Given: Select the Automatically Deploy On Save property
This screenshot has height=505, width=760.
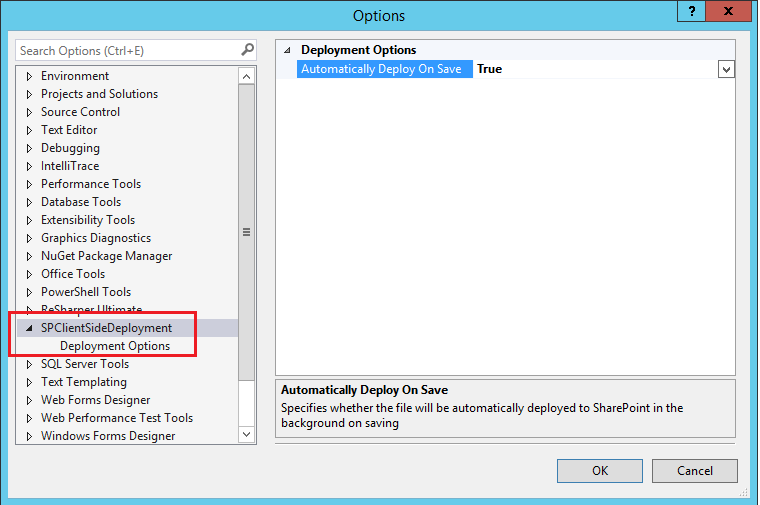Looking at the screenshot, I should pos(381,69).
